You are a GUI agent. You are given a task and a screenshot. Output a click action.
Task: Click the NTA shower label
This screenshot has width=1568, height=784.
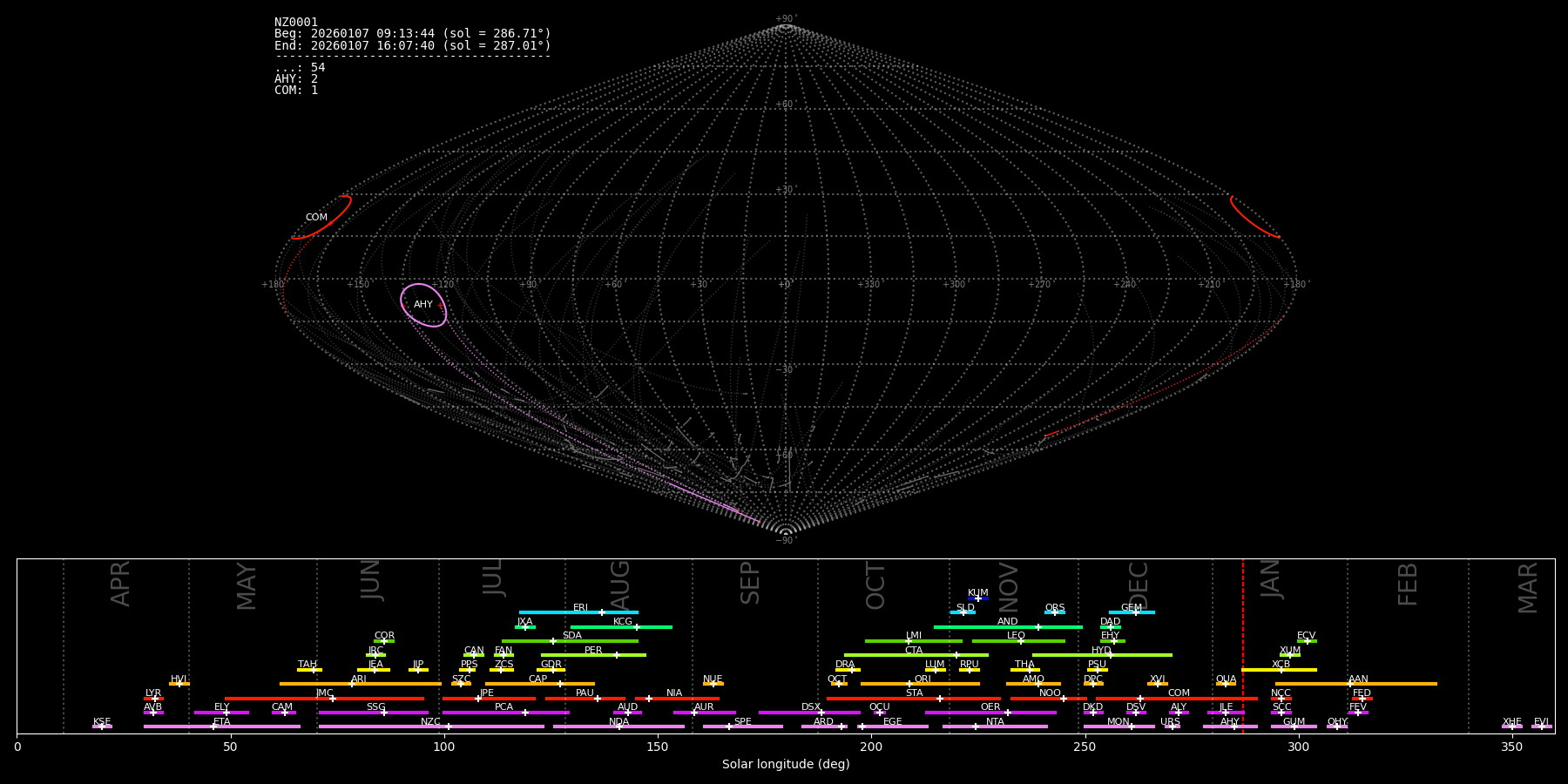coord(995,722)
